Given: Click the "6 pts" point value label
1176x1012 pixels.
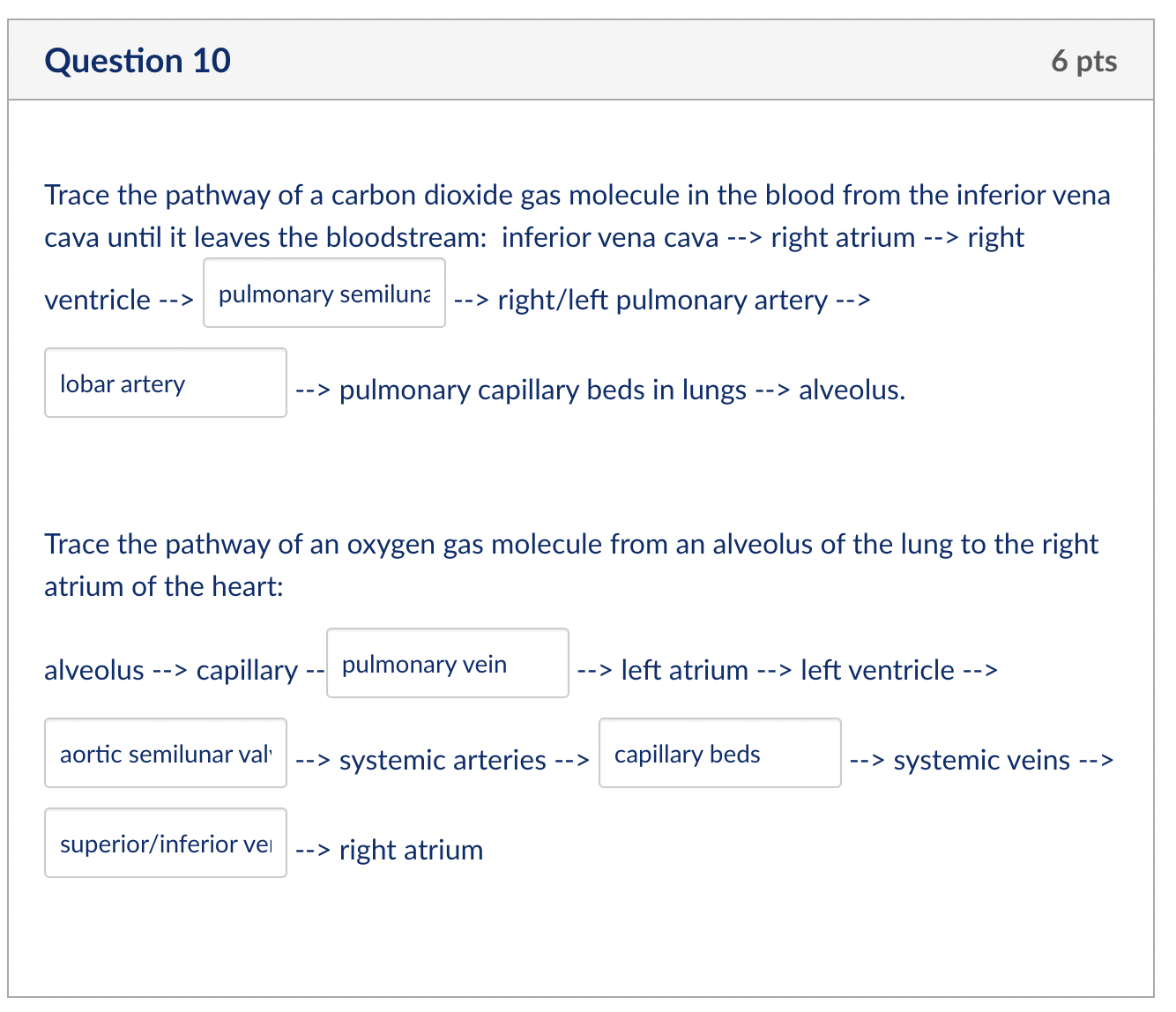Looking at the screenshot, I should click(1085, 60).
